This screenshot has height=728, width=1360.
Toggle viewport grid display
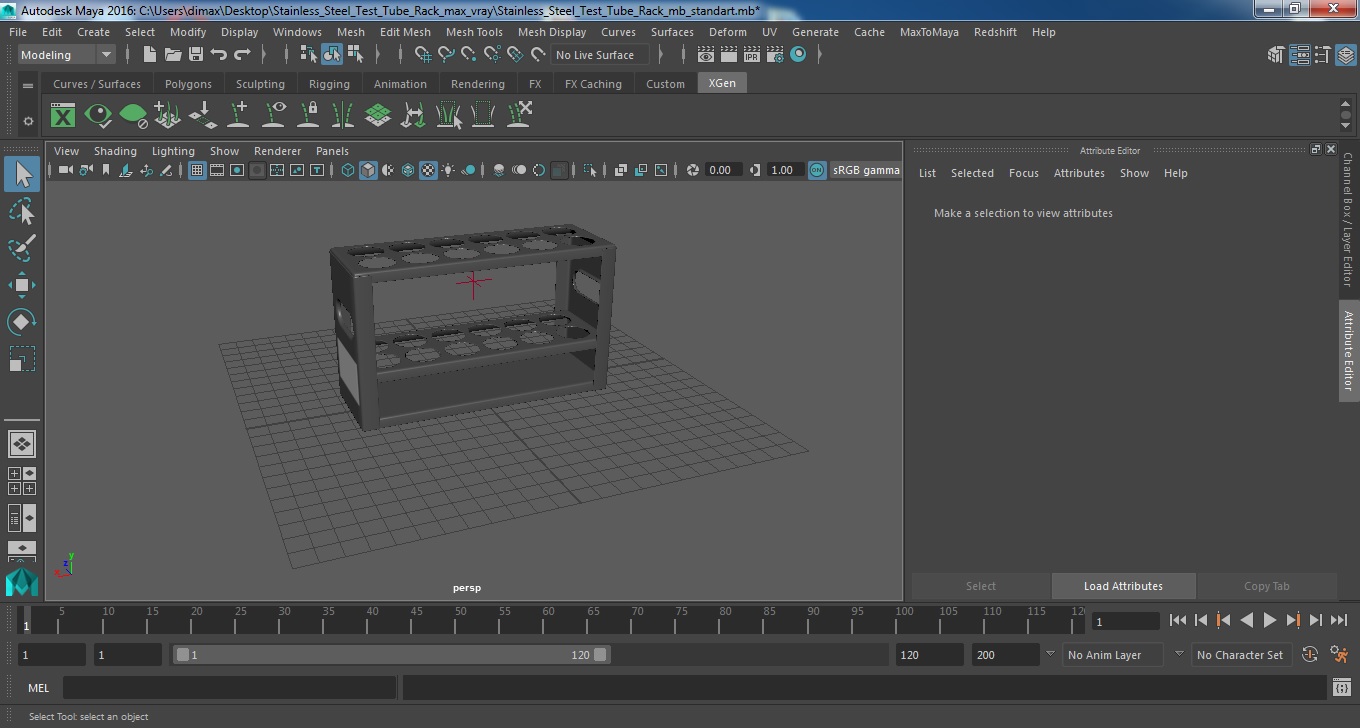tap(197, 170)
